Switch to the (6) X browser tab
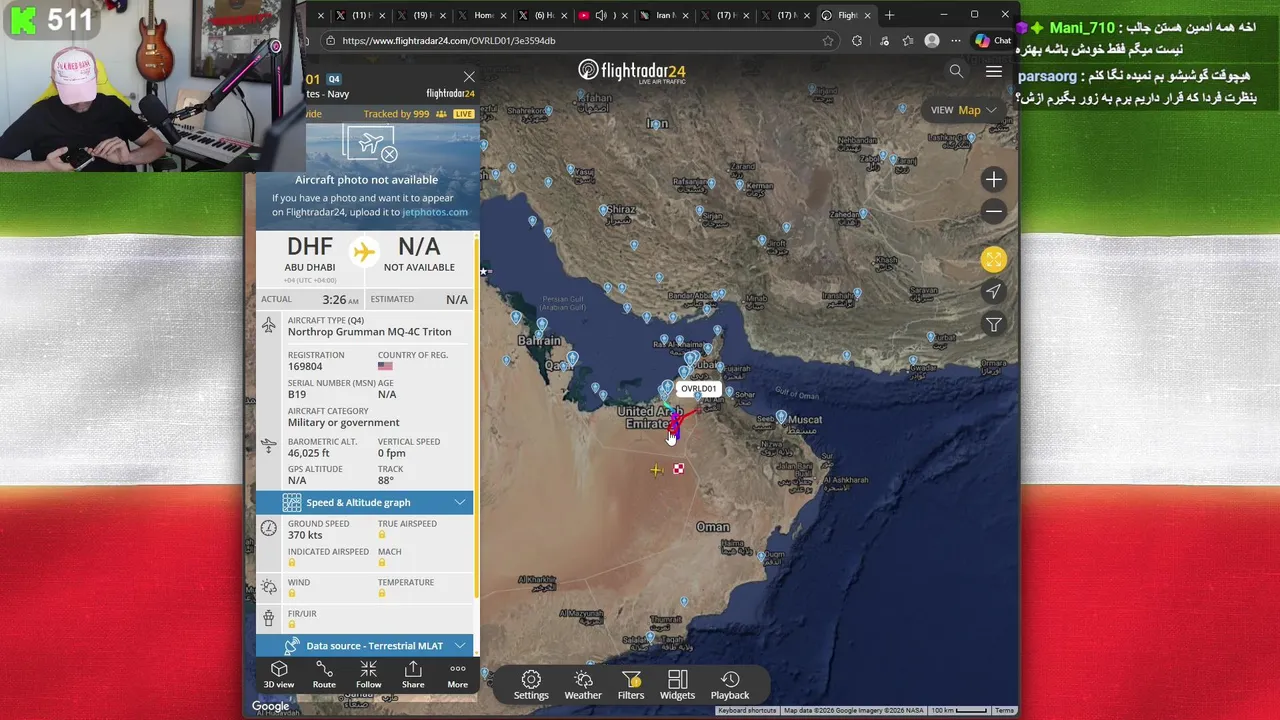1280x720 pixels. 544,15
